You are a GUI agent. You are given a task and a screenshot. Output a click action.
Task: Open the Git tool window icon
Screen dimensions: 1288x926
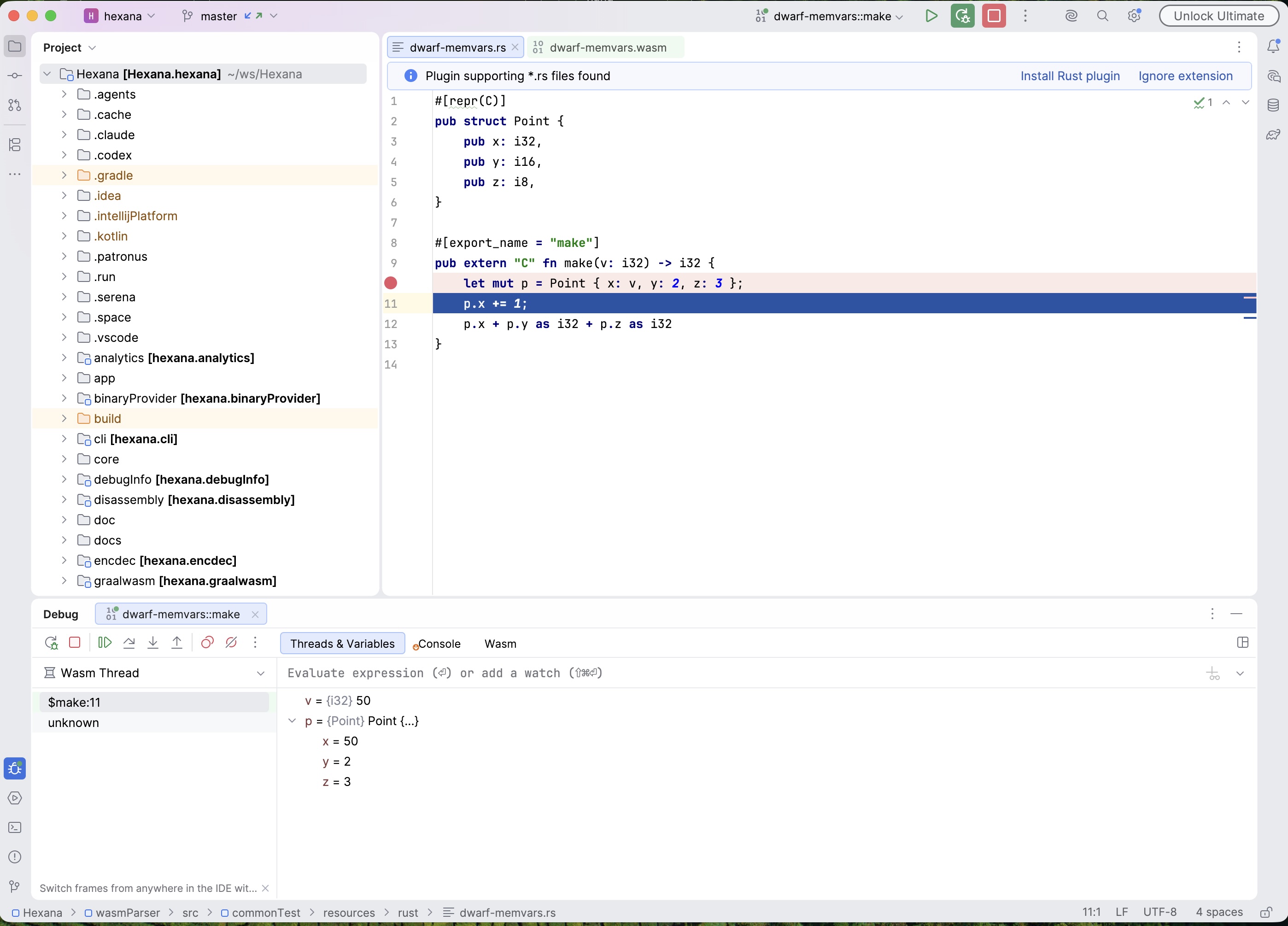click(15, 886)
